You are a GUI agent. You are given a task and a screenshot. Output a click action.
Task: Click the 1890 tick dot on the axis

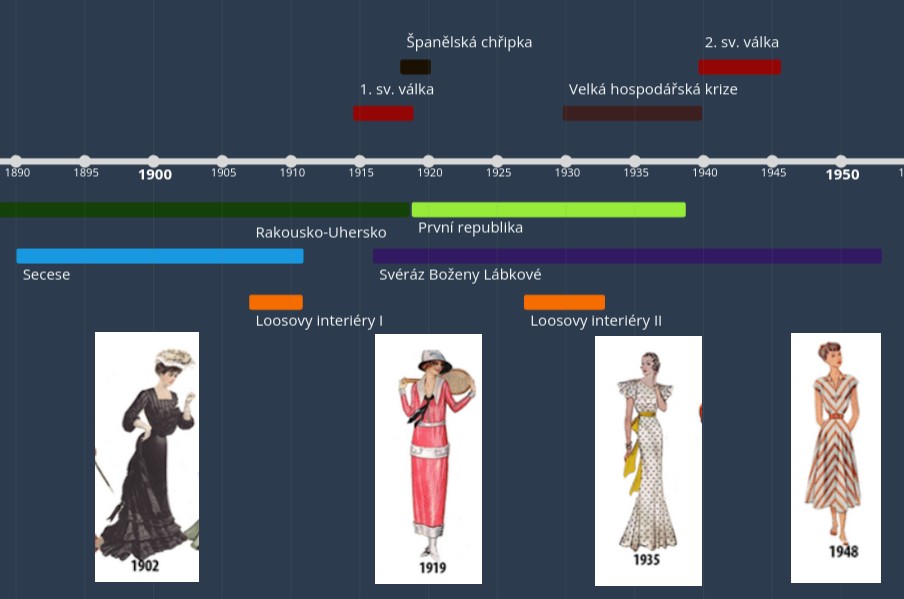(16, 161)
